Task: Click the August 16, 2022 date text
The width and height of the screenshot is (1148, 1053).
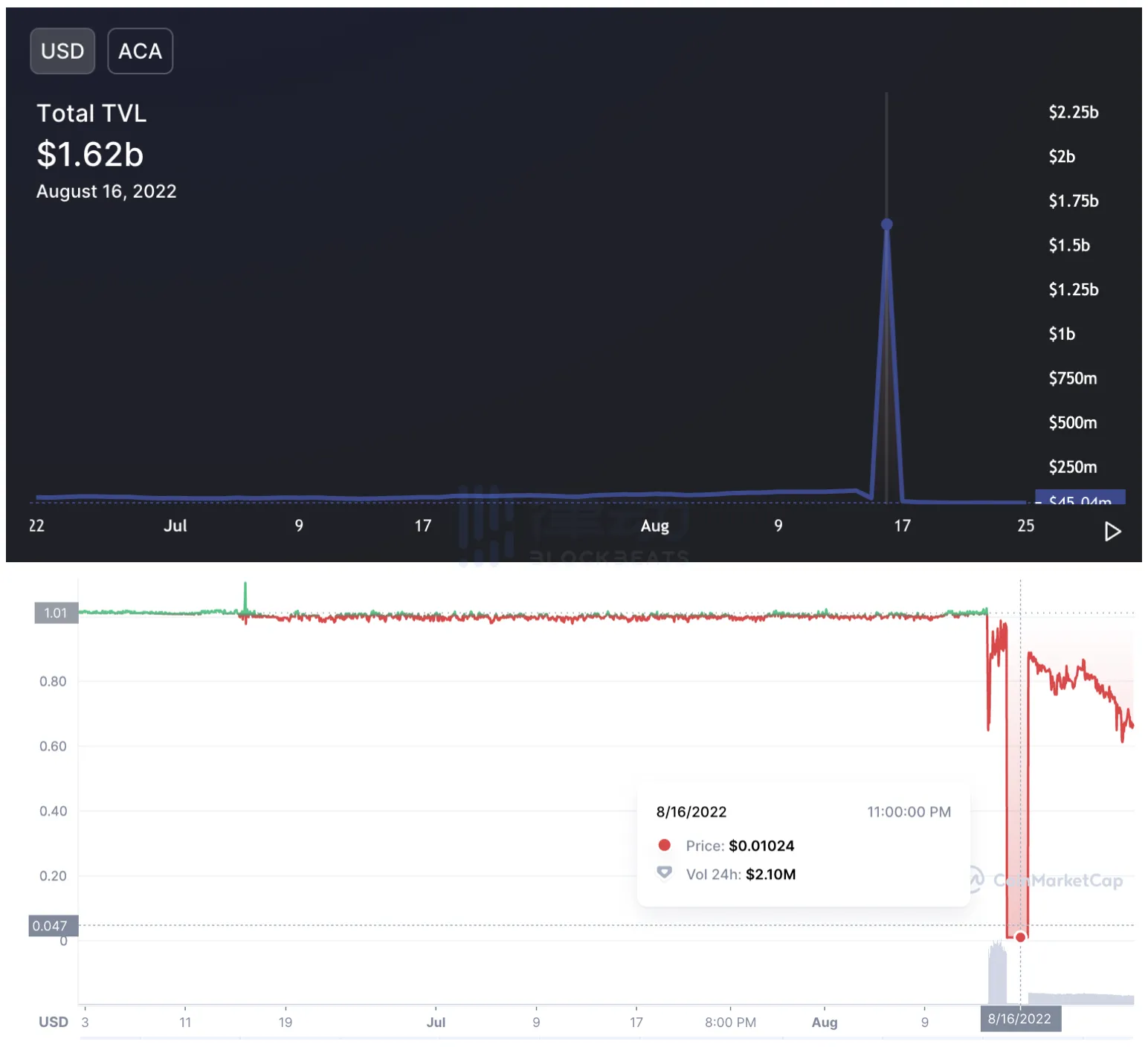Action: click(106, 192)
